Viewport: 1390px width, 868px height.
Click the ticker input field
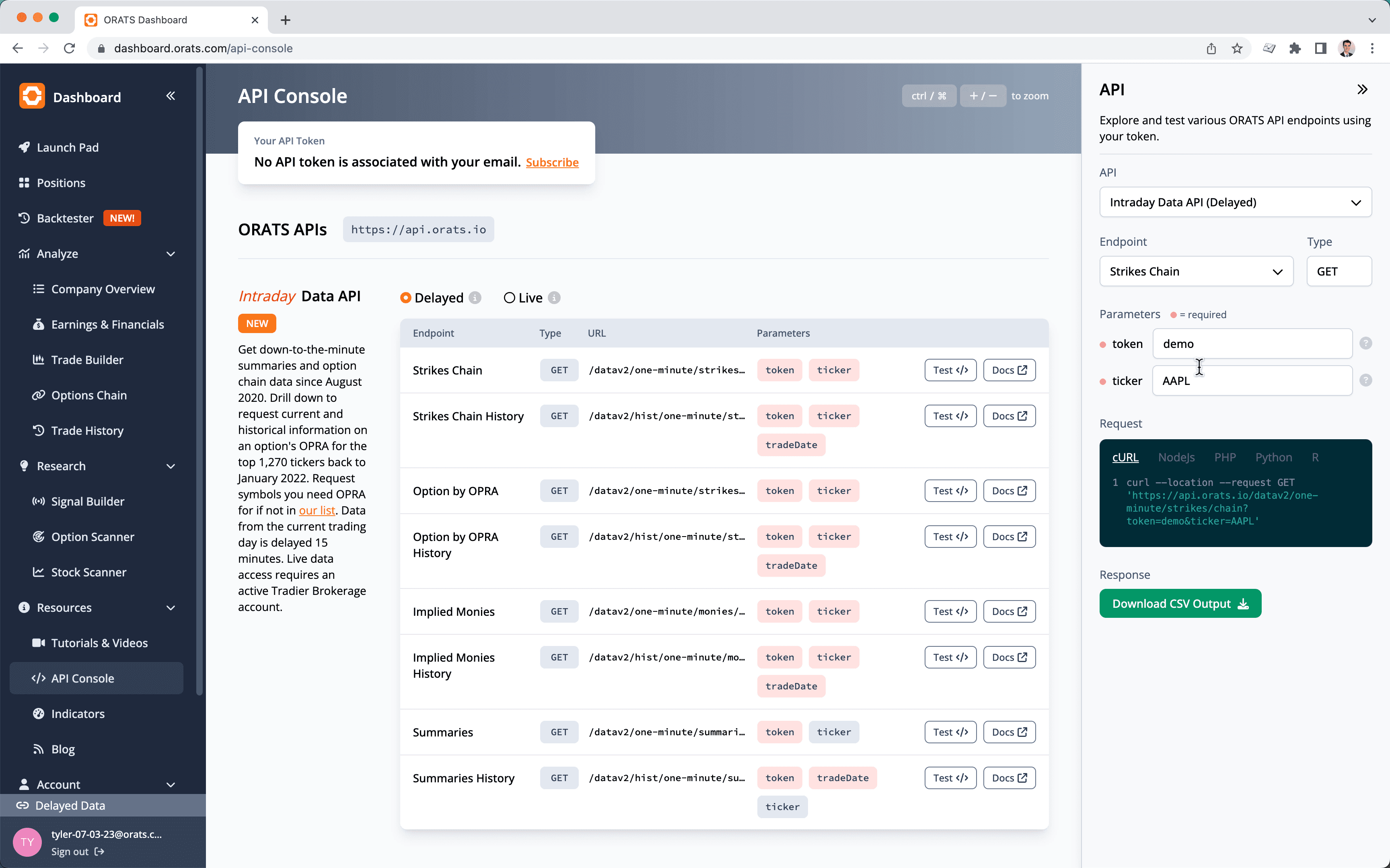1252,380
